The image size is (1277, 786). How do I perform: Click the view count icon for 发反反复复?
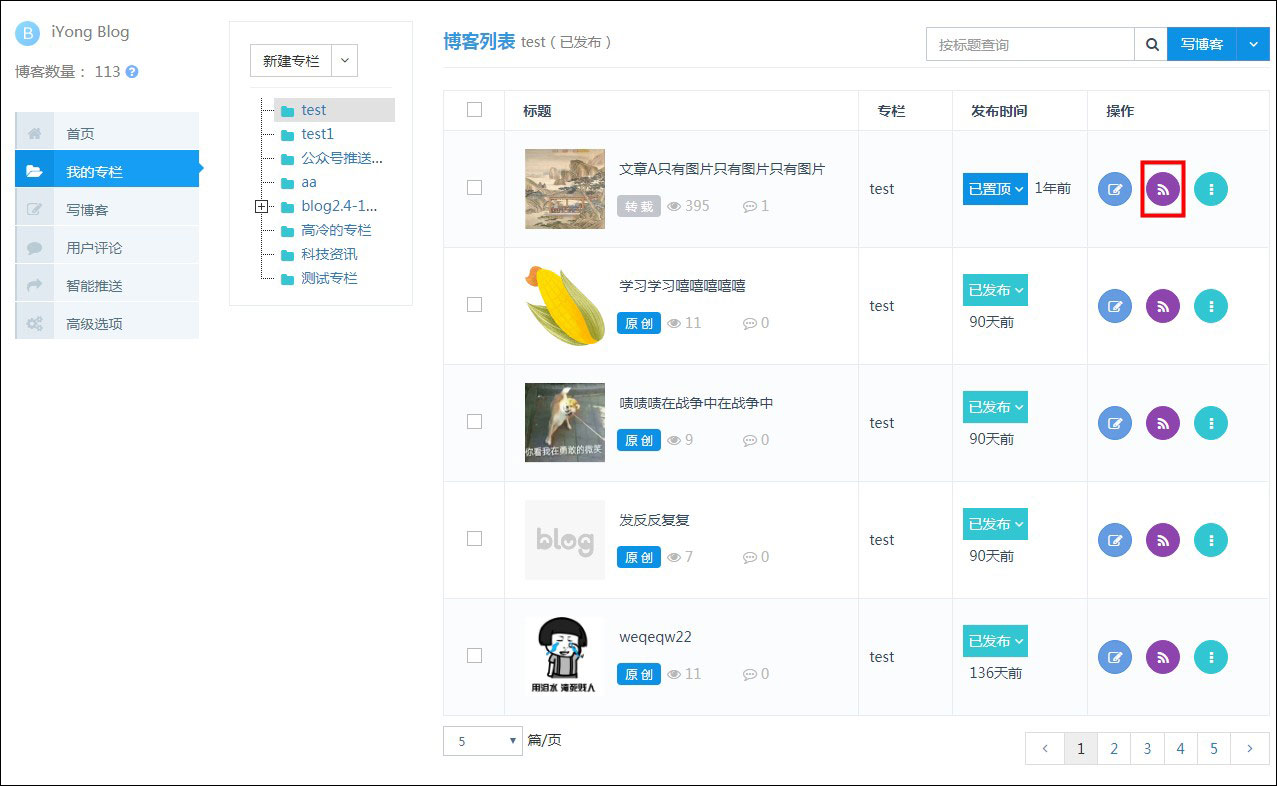click(674, 557)
